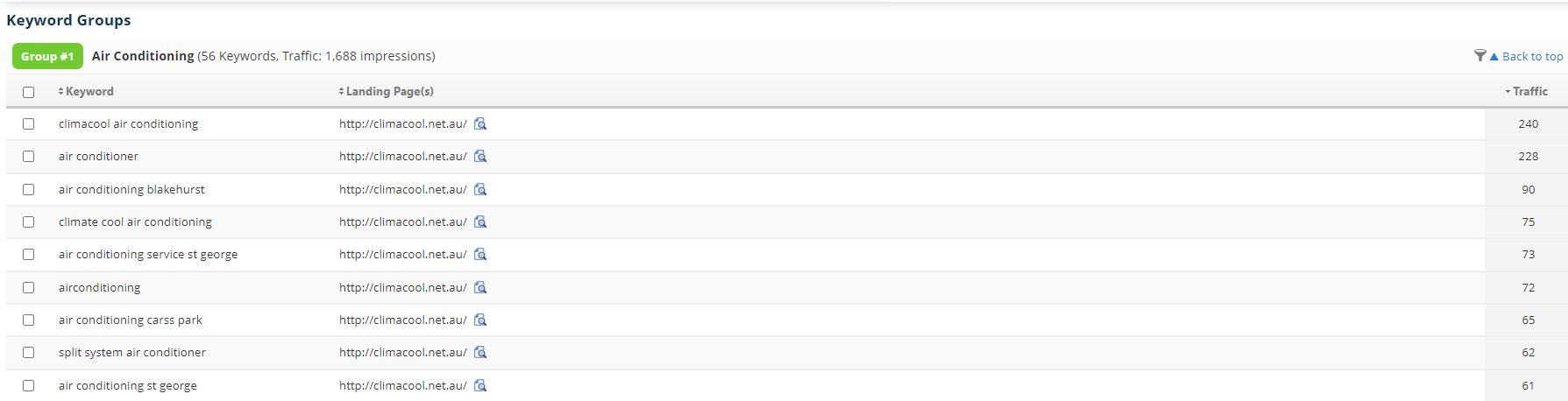The image size is (1568, 401).
Task: Open landing page preview icon for 'airconditioning'
Action: (480, 288)
